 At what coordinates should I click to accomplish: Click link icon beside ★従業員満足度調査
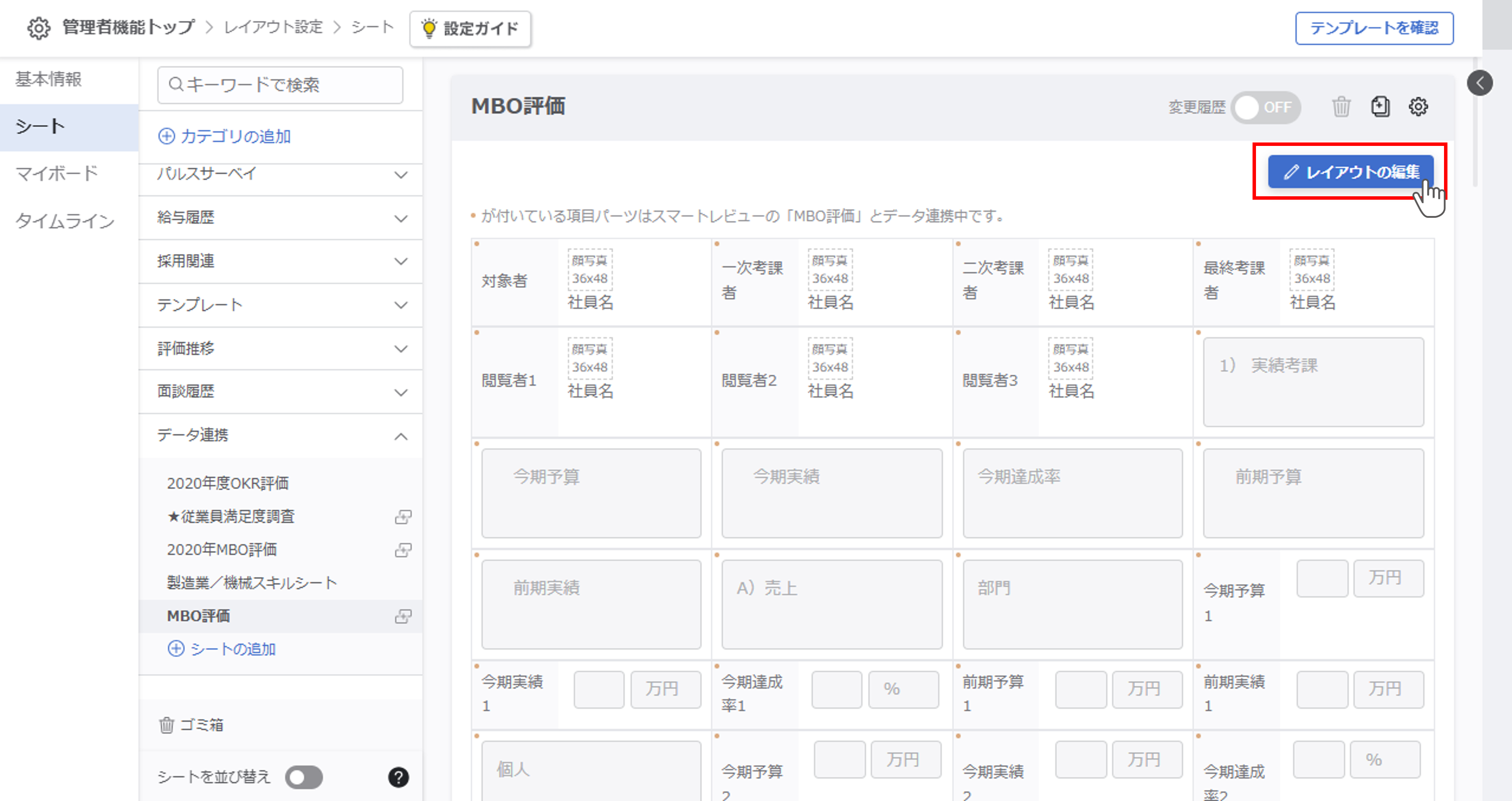tap(403, 517)
